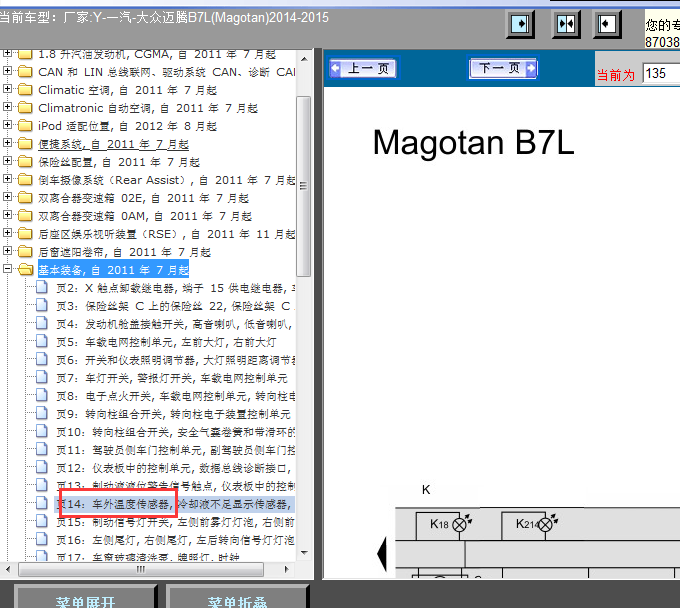Select the Climatic 空调 tree item

[127, 90]
